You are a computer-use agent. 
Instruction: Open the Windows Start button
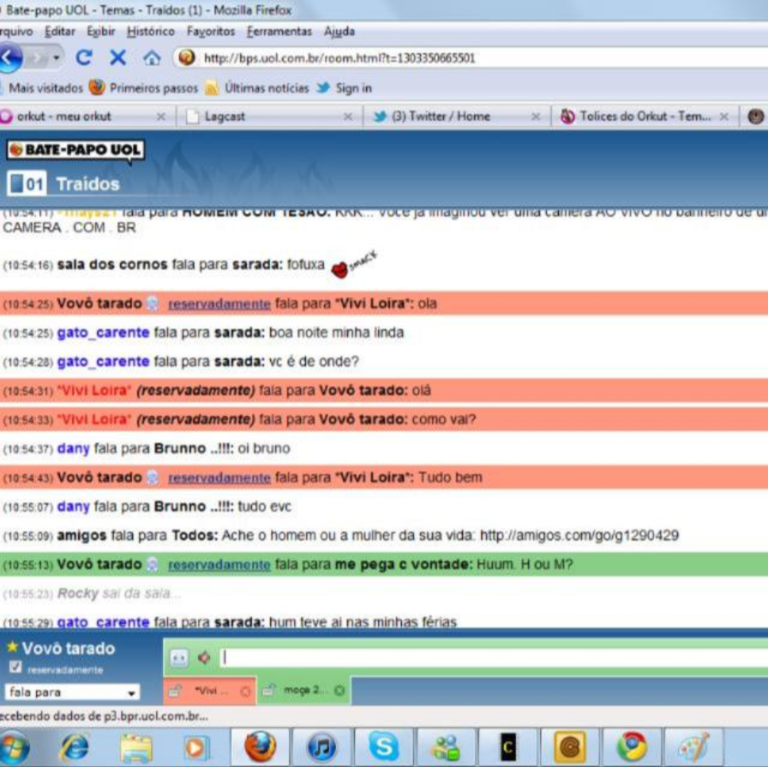[x=13, y=748]
